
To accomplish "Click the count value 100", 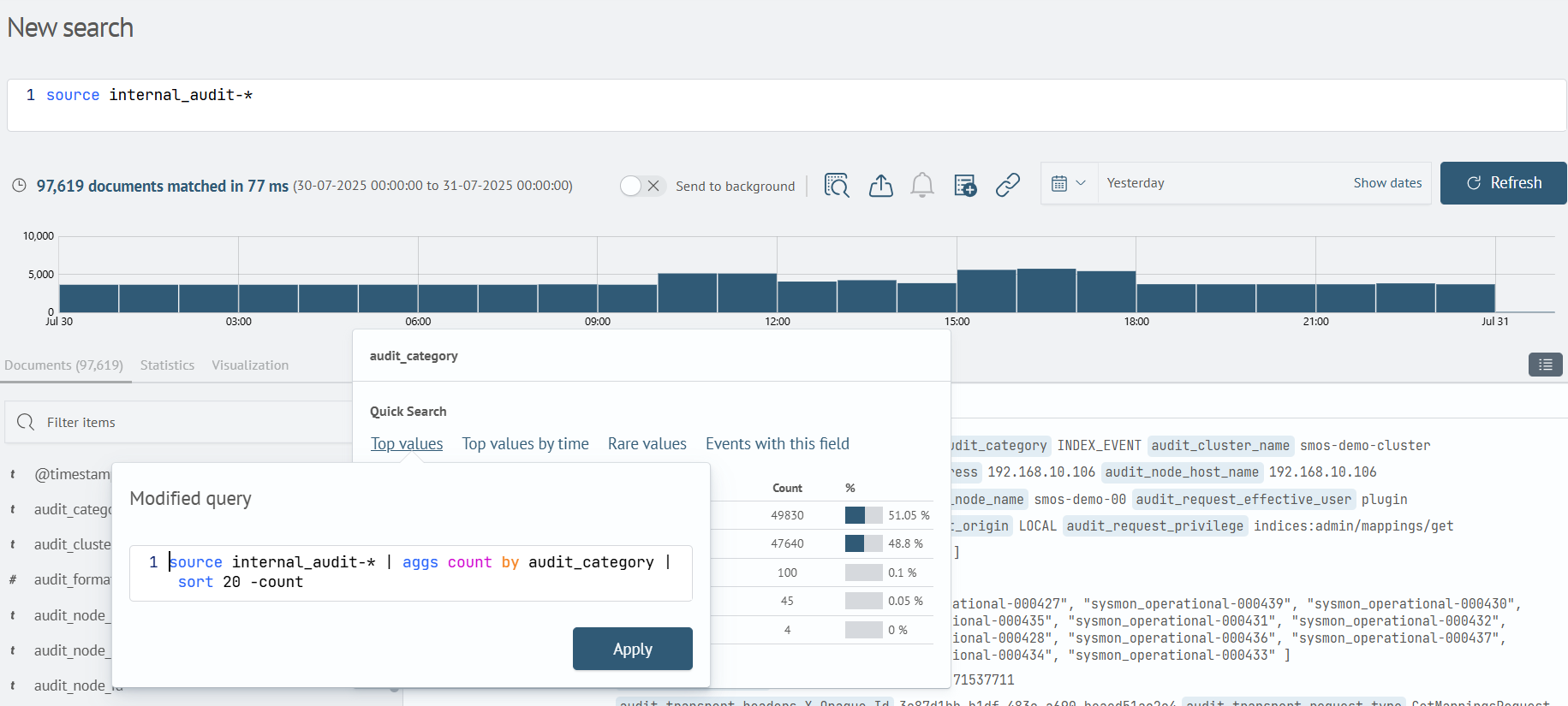I will point(787,573).
